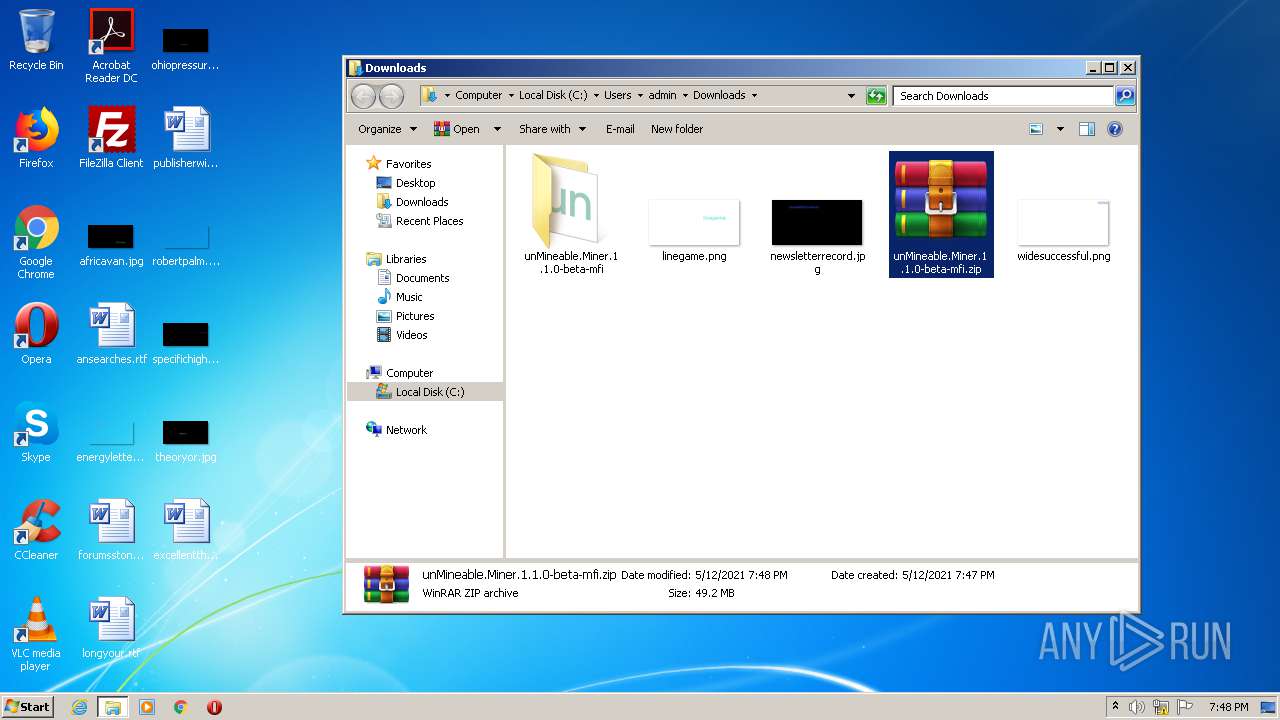Click the search magnifier icon
This screenshot has width=1280, height=720.
[1125, 96]
